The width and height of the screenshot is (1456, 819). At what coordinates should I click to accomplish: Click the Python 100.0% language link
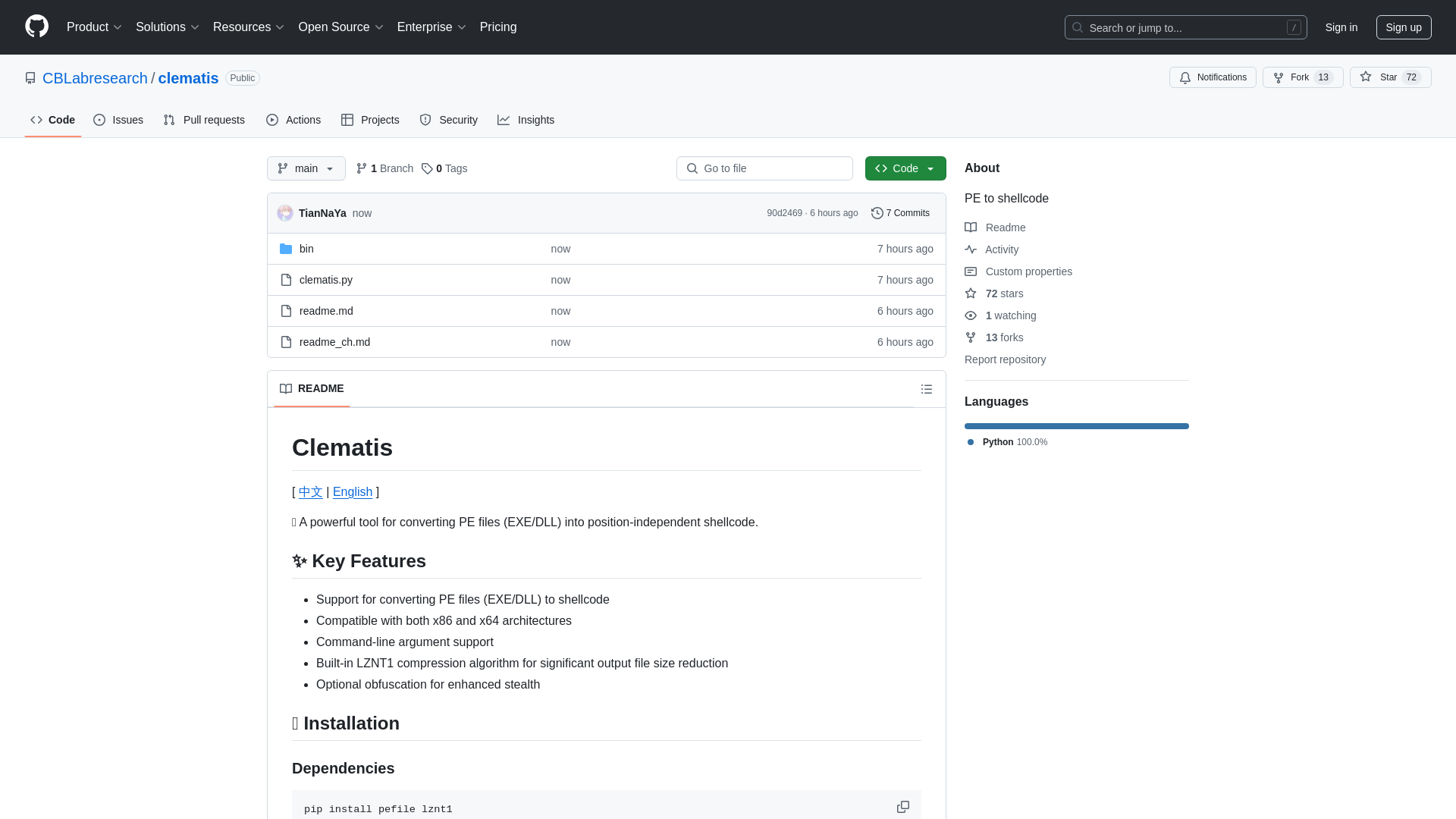tap(1007, 442)
